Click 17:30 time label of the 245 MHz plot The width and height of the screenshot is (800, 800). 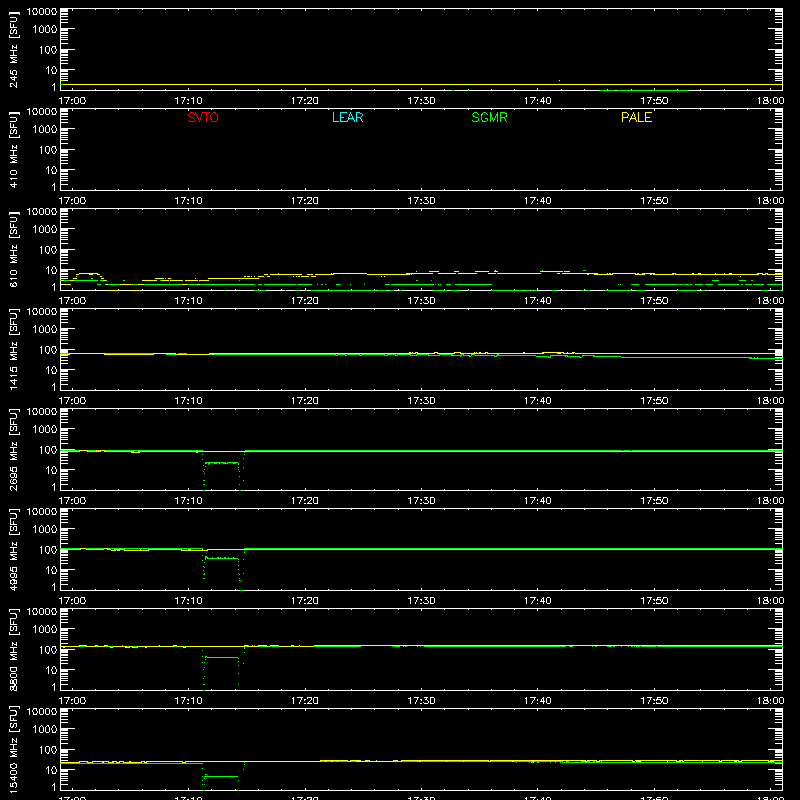pos(421,101)
